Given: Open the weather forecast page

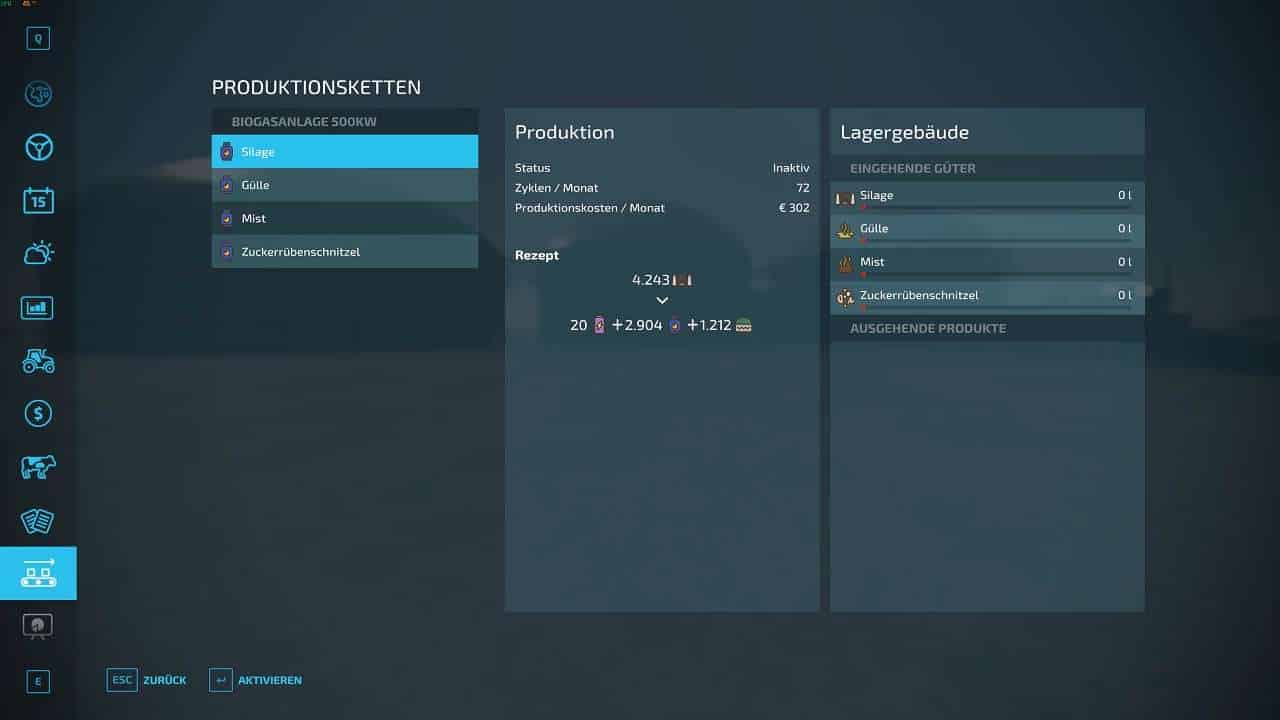Looking at the screenshot, I should (x=38, y=254).
